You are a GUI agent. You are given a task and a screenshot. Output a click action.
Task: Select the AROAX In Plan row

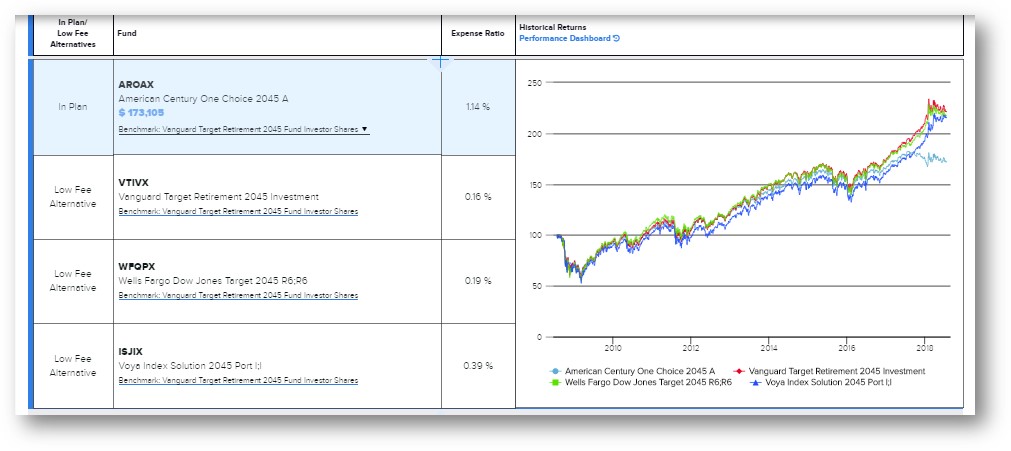[73, 106]
